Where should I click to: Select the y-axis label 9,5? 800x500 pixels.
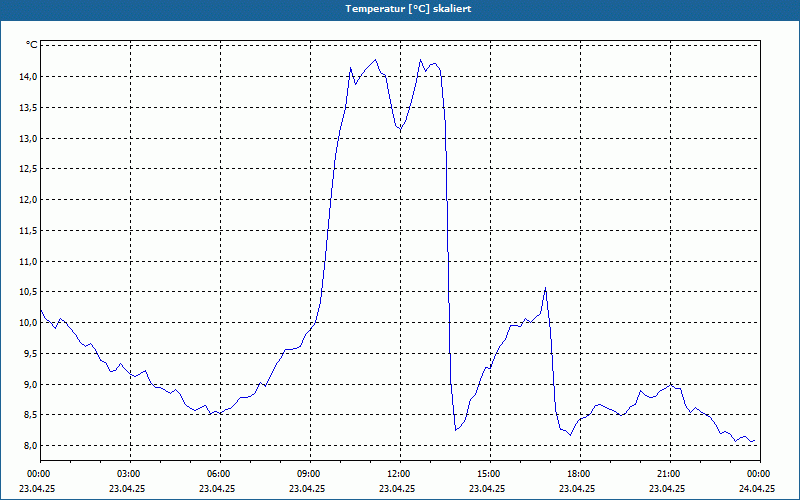pos(30,354)
